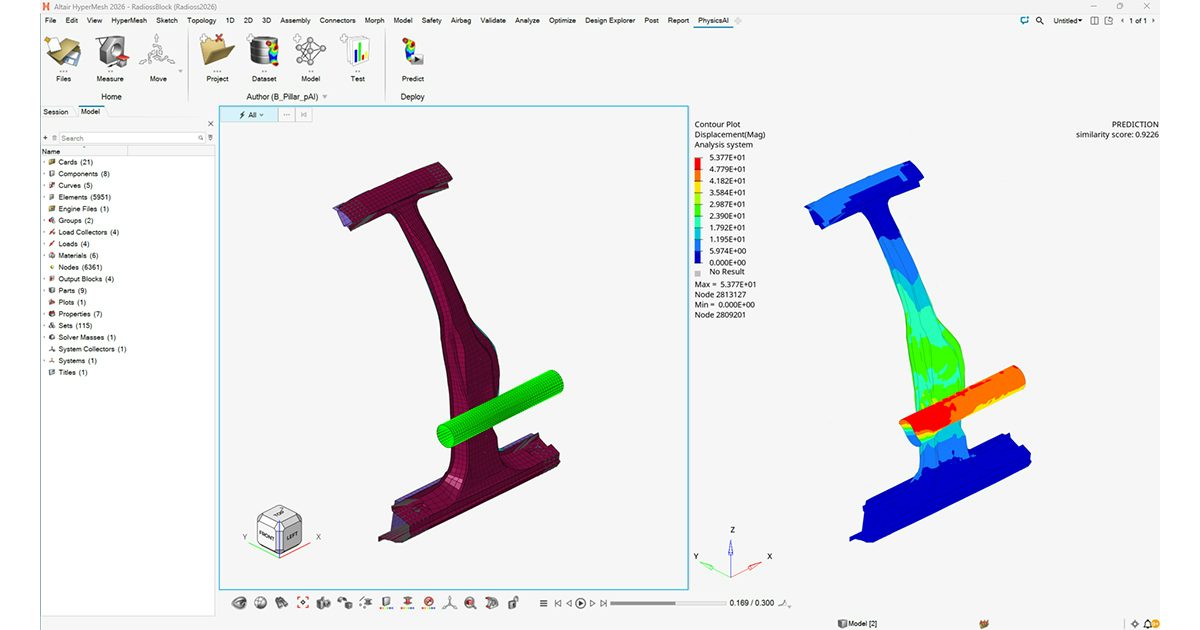The height and width of the screenshot is (630, 1200).
Task: Expand the Materials (6) tree node
Action: [x=44, y=256]
